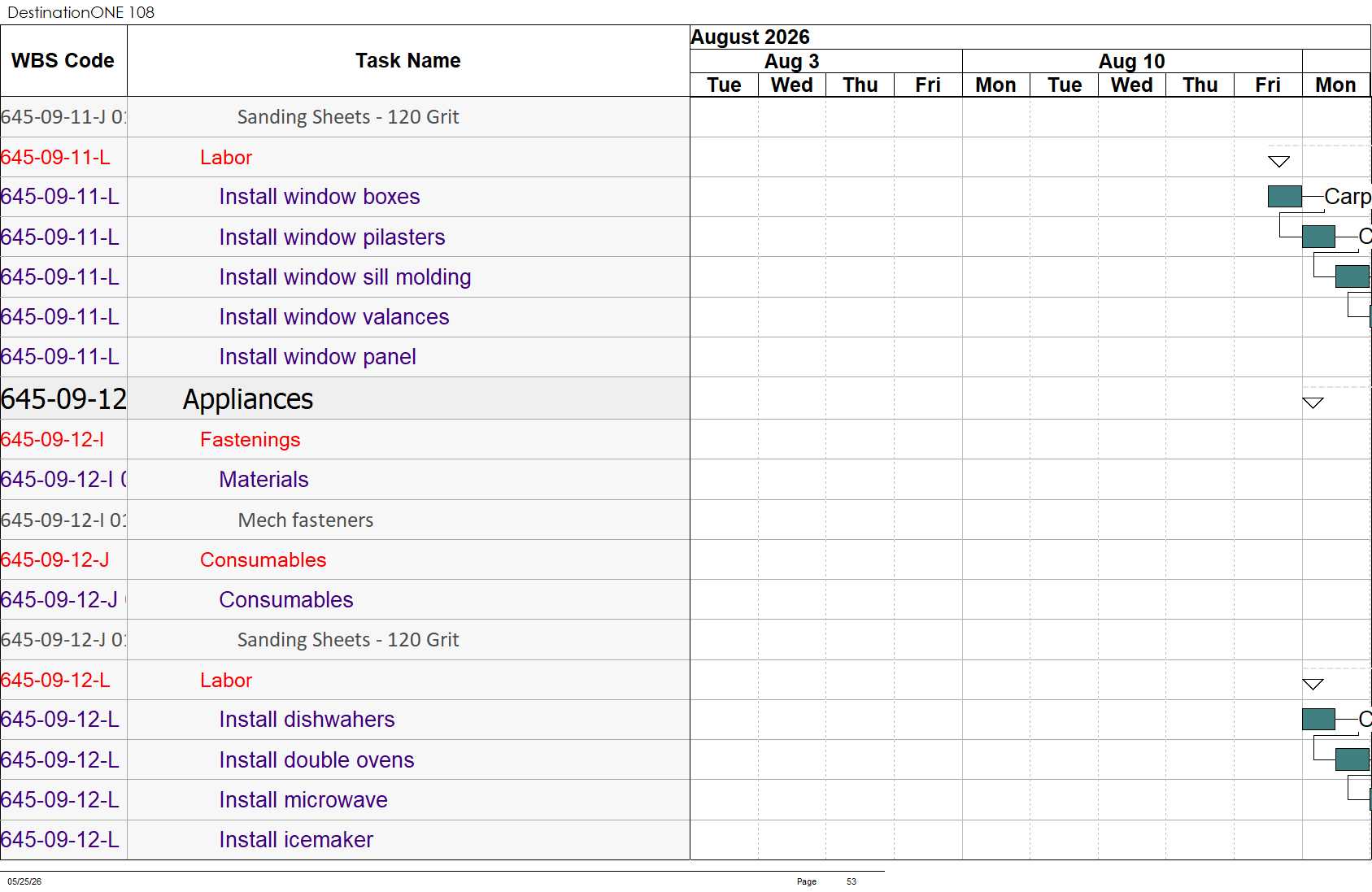Click the Fri header under Aug 10
1372x892 pixels.
[x=1268, y=85]
